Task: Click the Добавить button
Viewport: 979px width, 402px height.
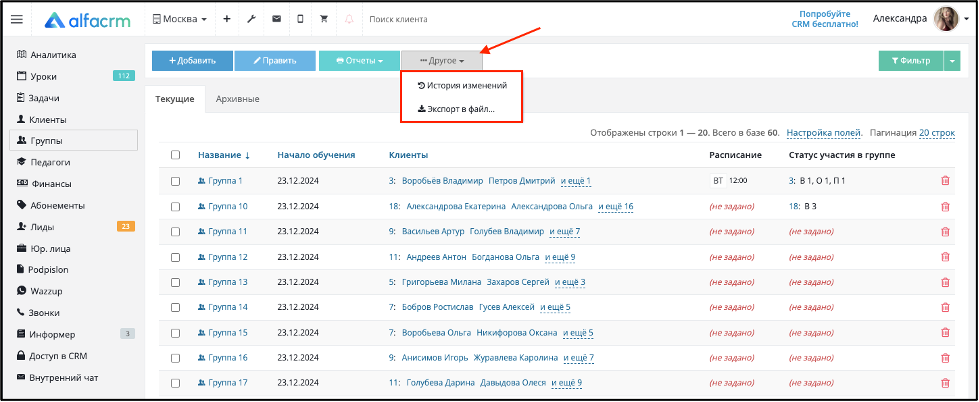Action: pos(192,61)
